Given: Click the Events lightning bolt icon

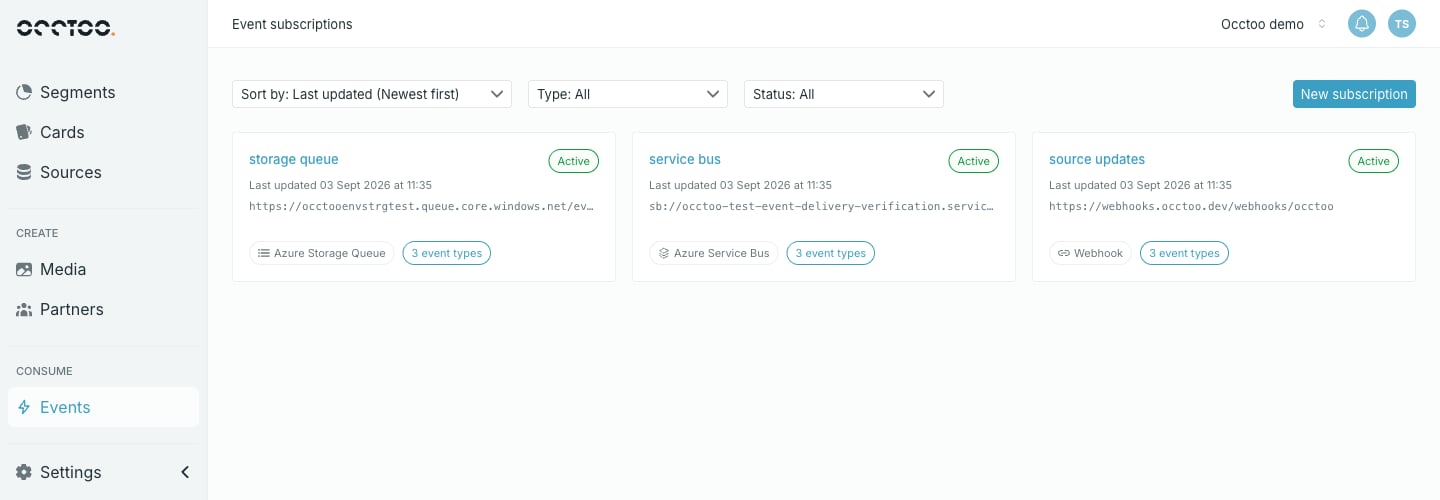Looking at the screenshot, I should click(x=24, y=407).
